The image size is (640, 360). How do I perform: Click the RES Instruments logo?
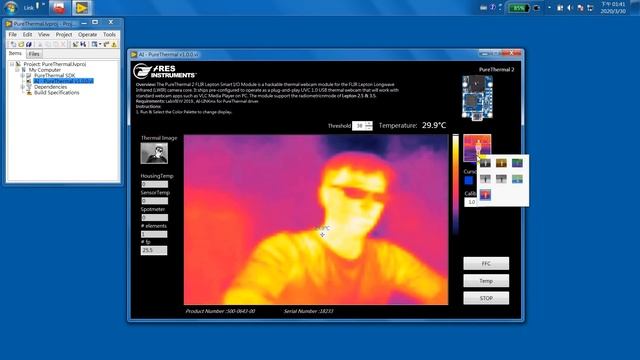(164, 71)
